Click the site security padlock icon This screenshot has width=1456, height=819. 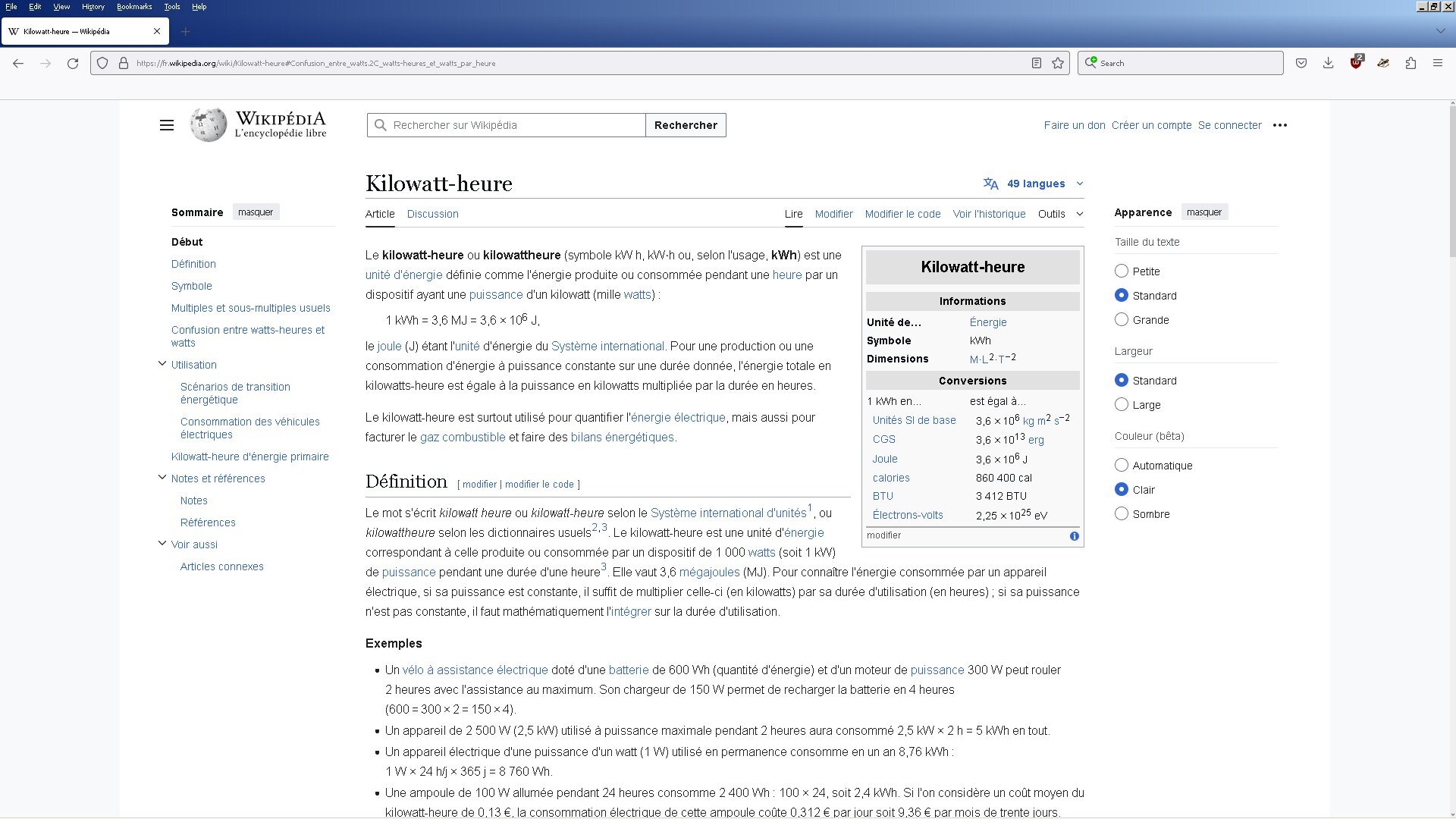click(124, 63)
